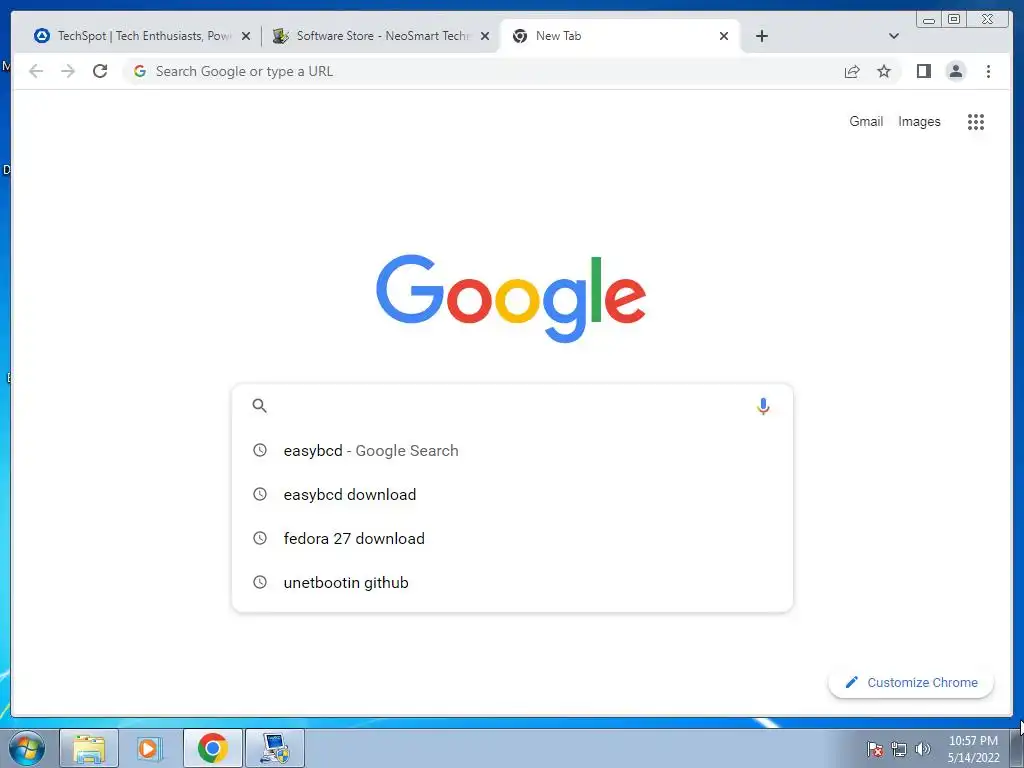1024x768 pixels.
Task: Select the easybcd download suggestion
Action: click(512, 494)
